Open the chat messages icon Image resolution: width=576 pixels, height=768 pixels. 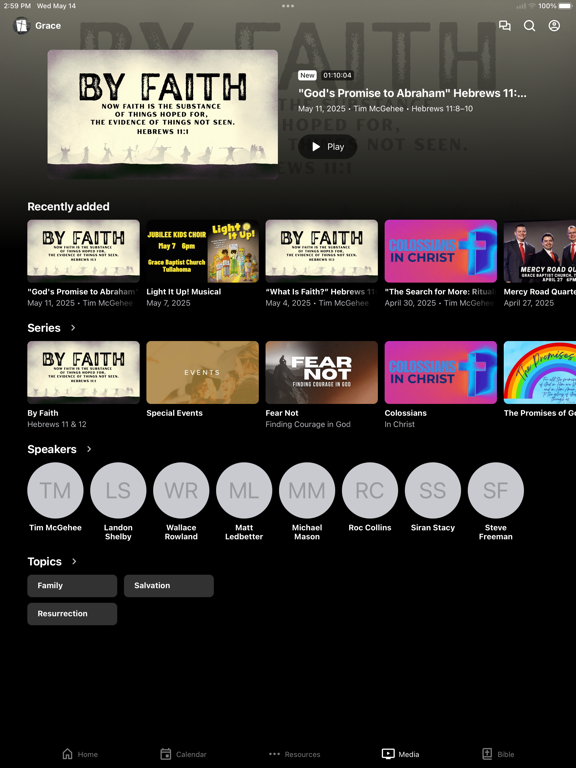(504, 25)
